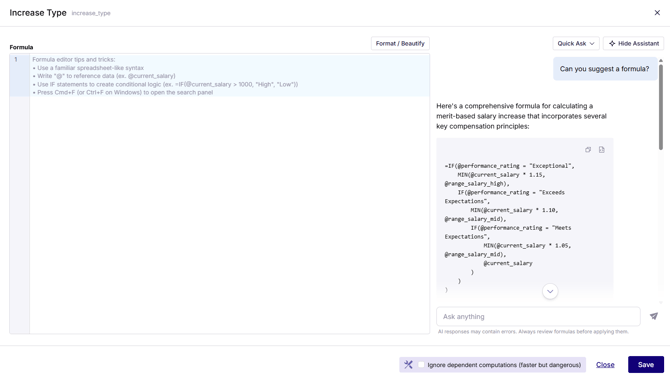Select line number 1 in gutter
The height and width of the screenshot is (378, 670).
(16, 59)
